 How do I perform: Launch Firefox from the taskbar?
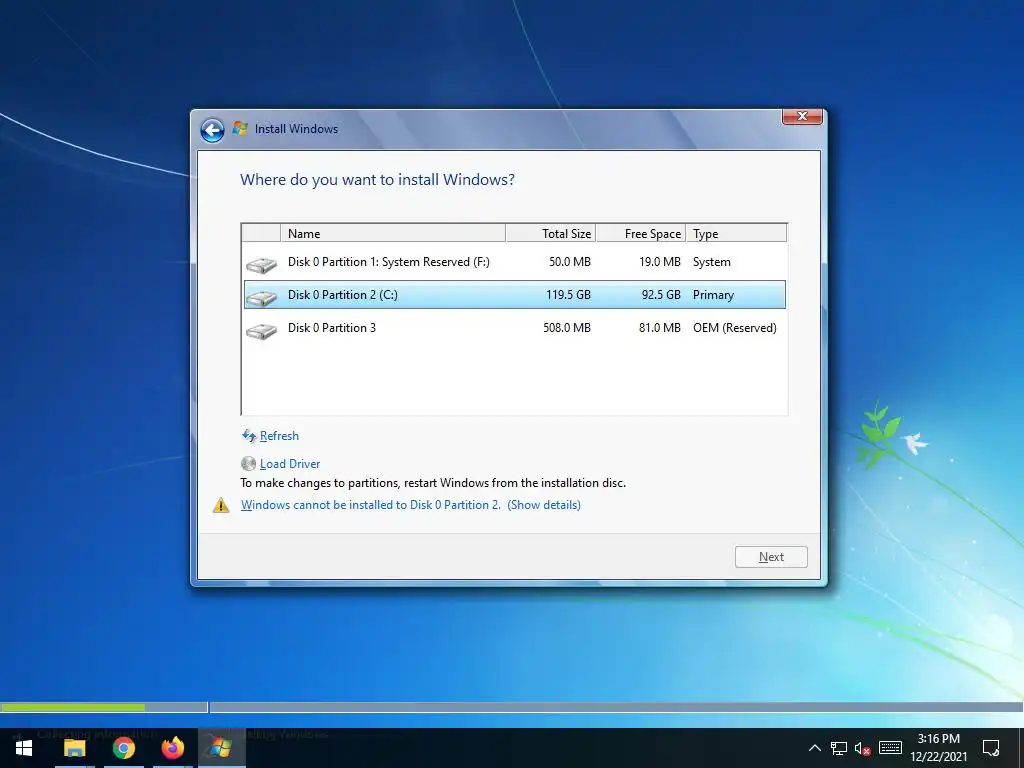(172, 748)
